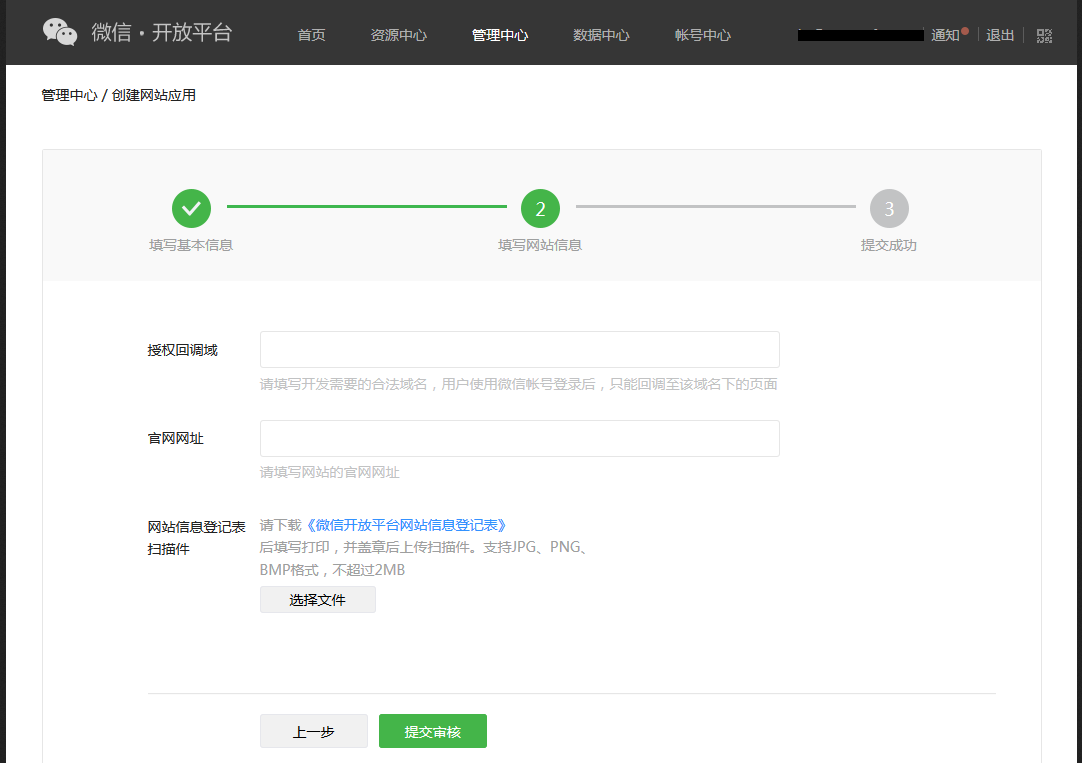
Task: Open 帐号中心 navigation item
Action: tap(702, 35)
